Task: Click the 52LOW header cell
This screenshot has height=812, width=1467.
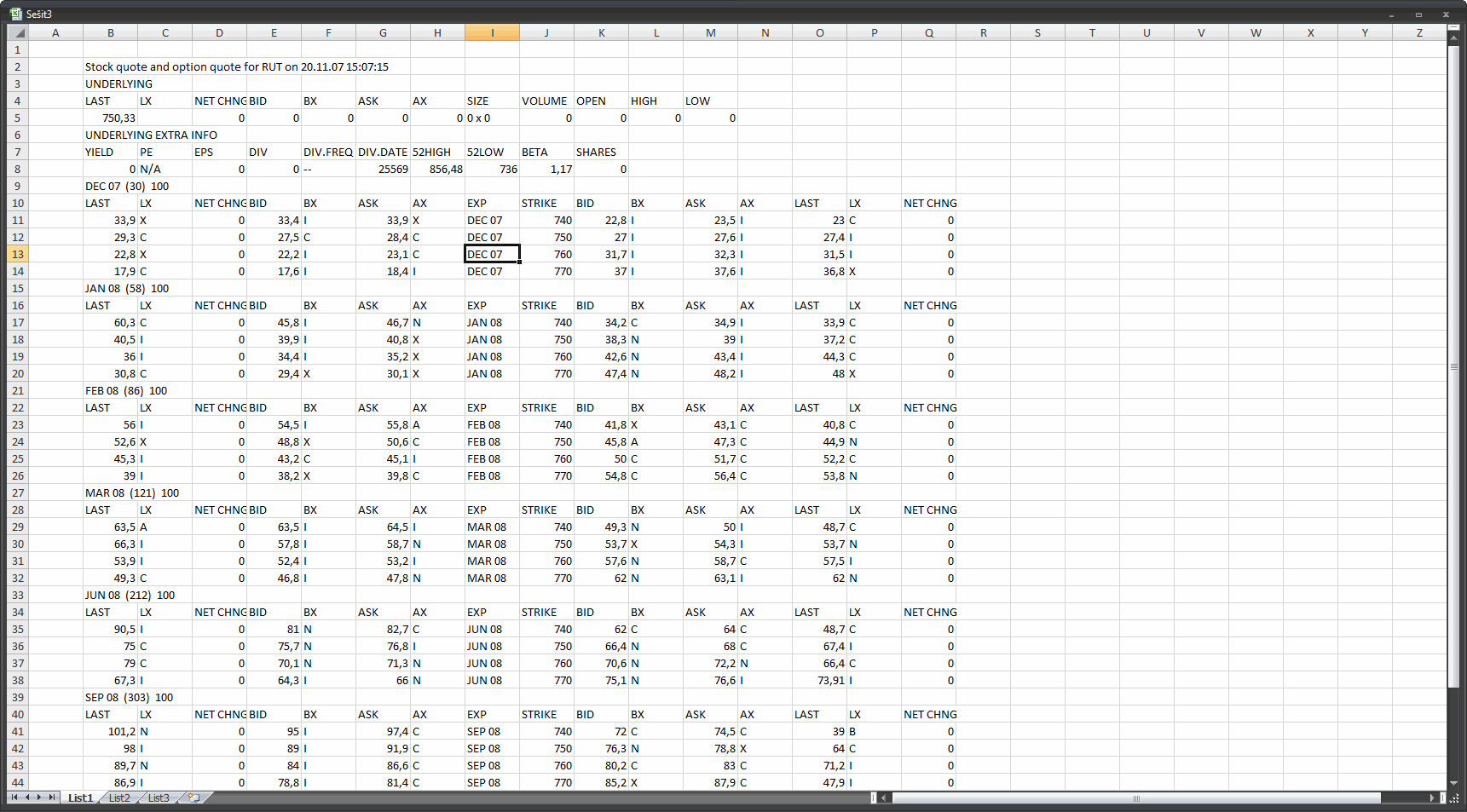Action: tap(493, 152)
